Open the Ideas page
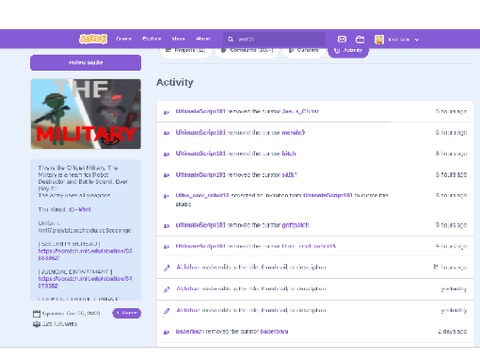The width and height of the screenshot is (480, 360). [178, 39]
